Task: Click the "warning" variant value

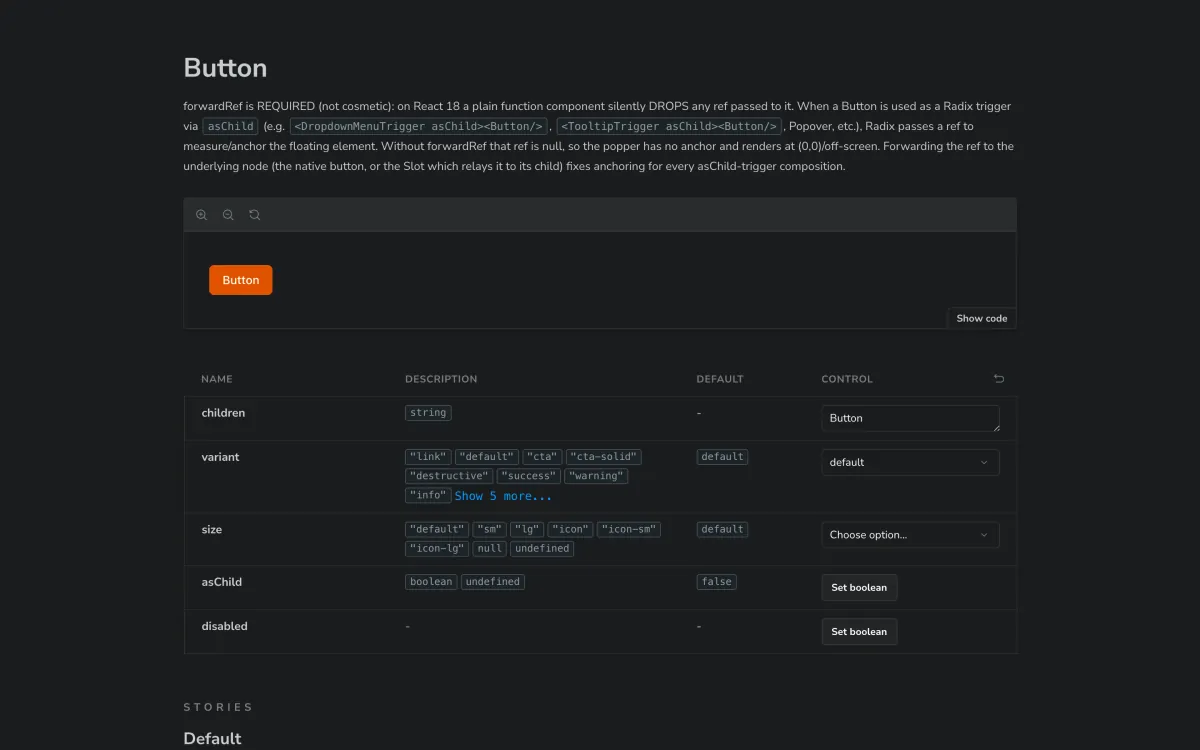Action: [597, 476]
